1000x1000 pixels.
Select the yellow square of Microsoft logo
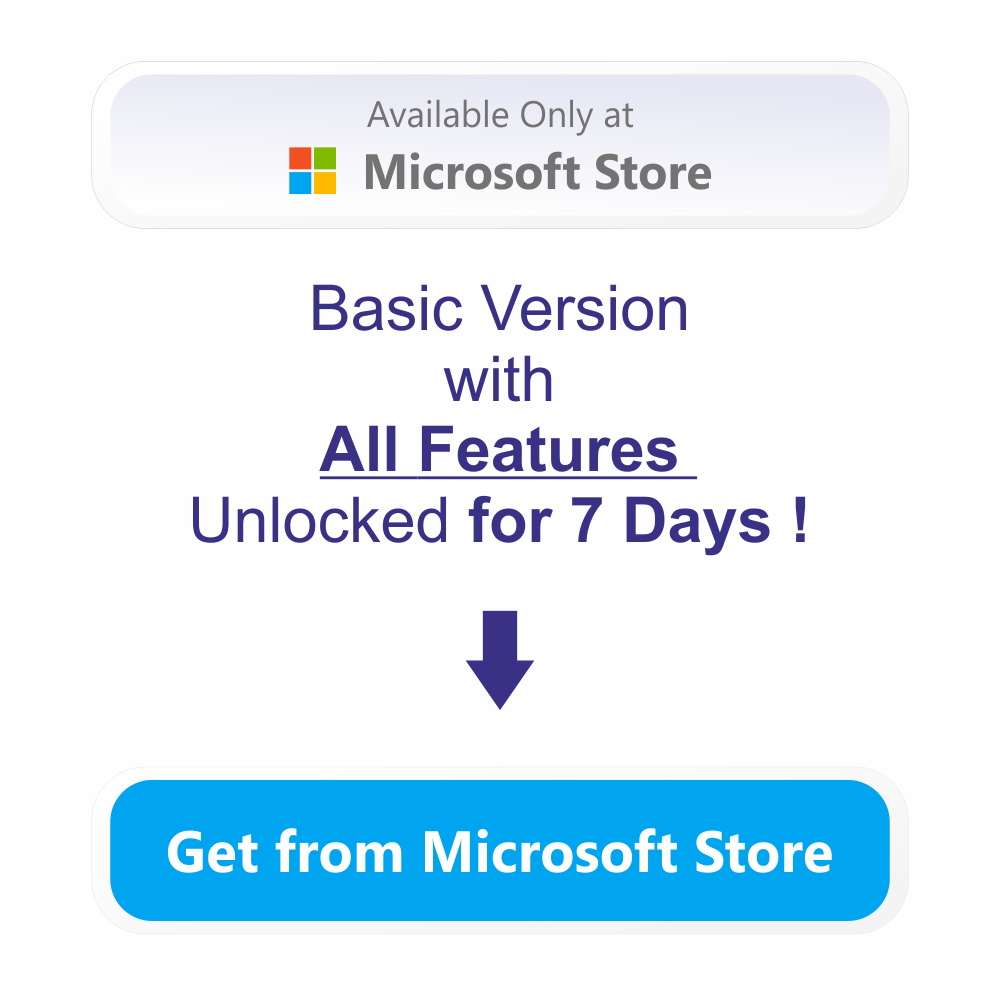click(325, 183)
